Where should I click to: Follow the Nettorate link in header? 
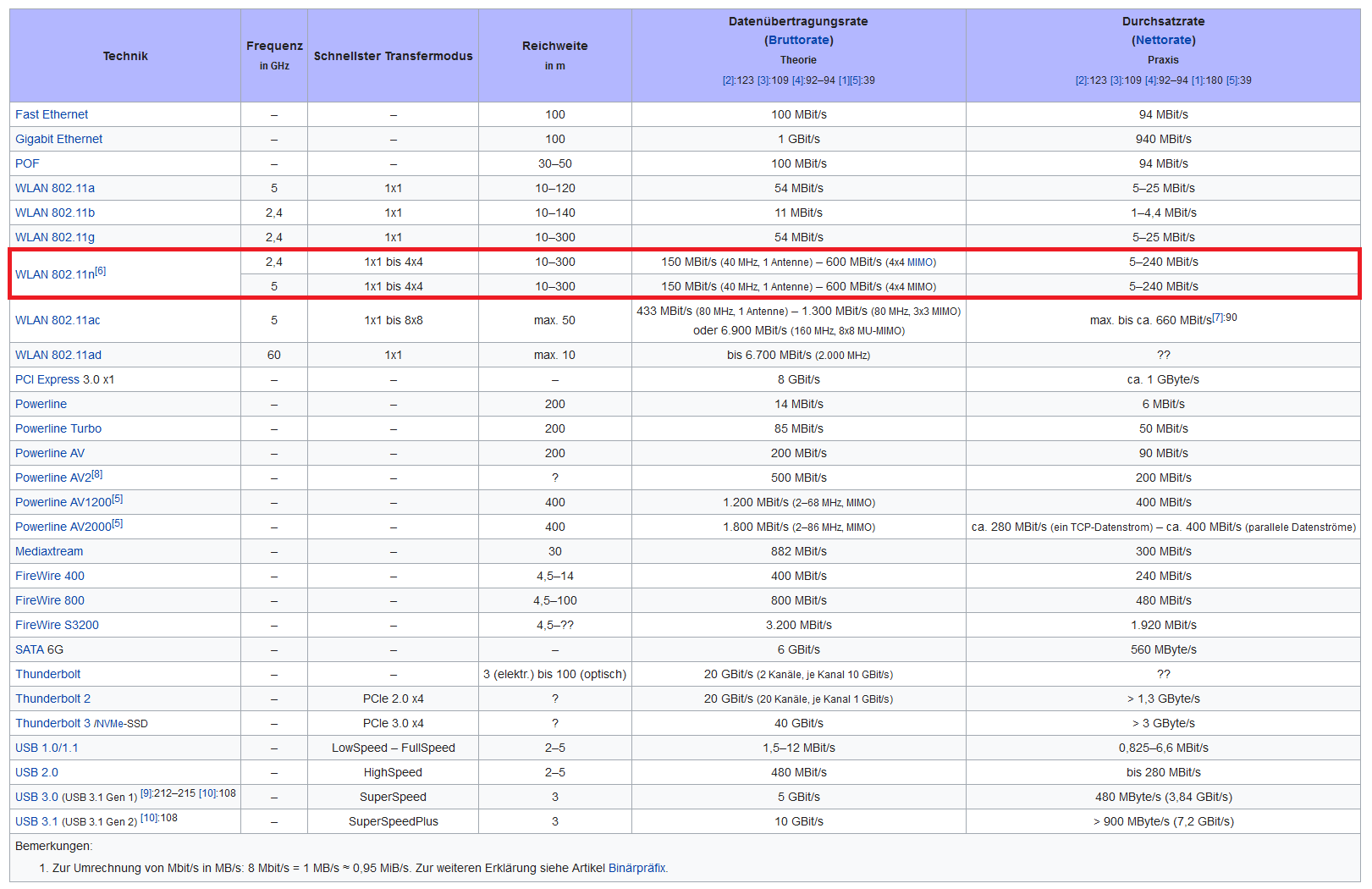[x=1163, y=40]
